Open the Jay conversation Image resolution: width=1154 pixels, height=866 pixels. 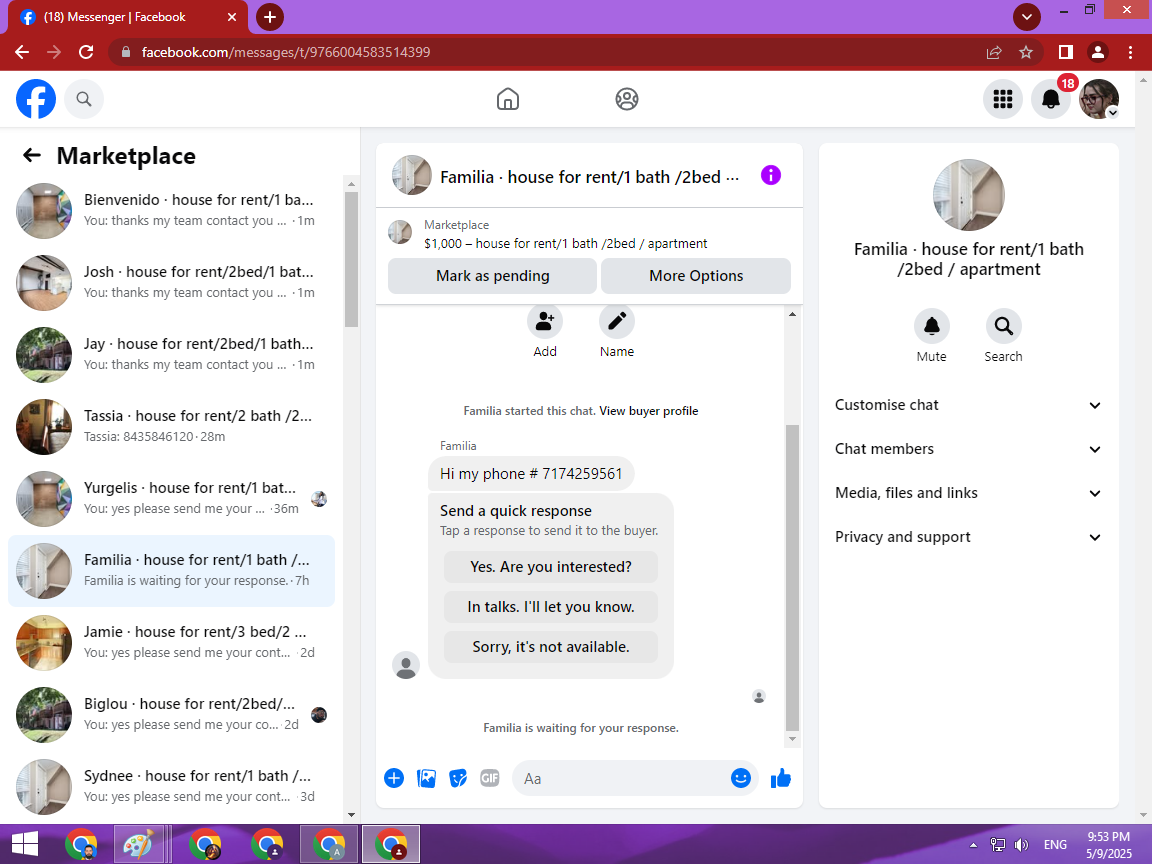click(171, 355)
